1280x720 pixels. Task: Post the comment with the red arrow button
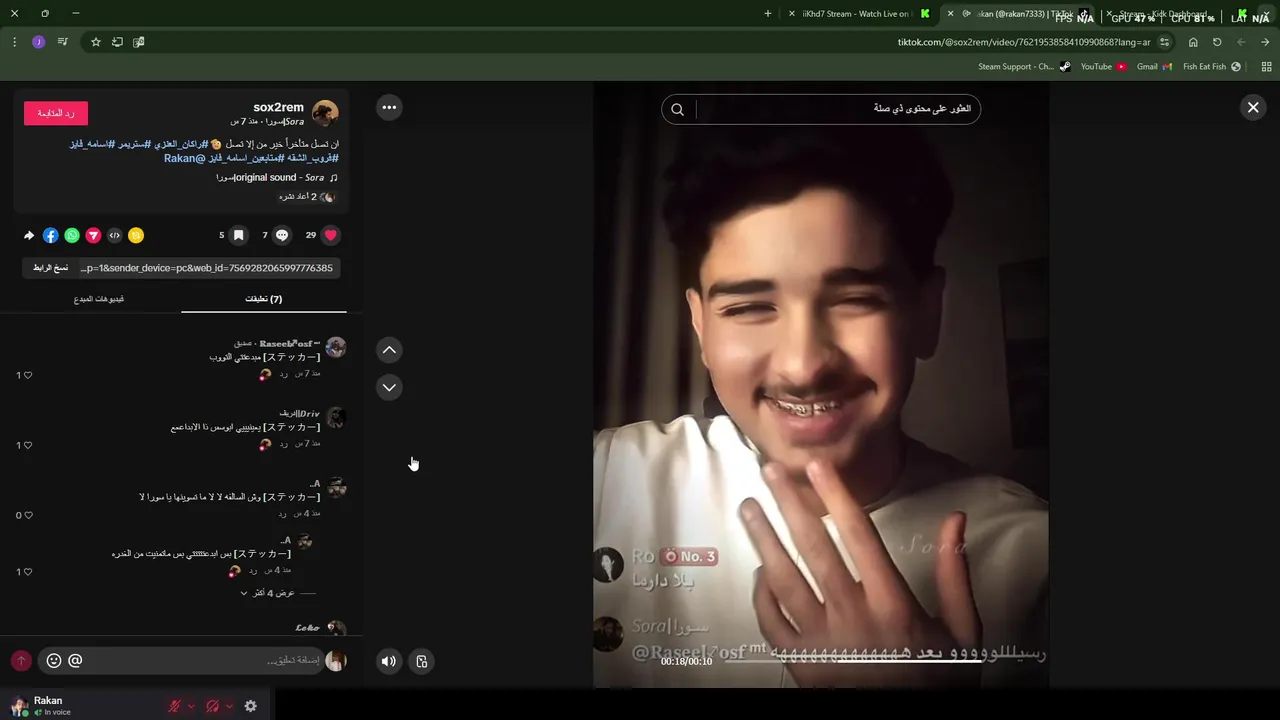pyautogui.click(x=21, y=661)
